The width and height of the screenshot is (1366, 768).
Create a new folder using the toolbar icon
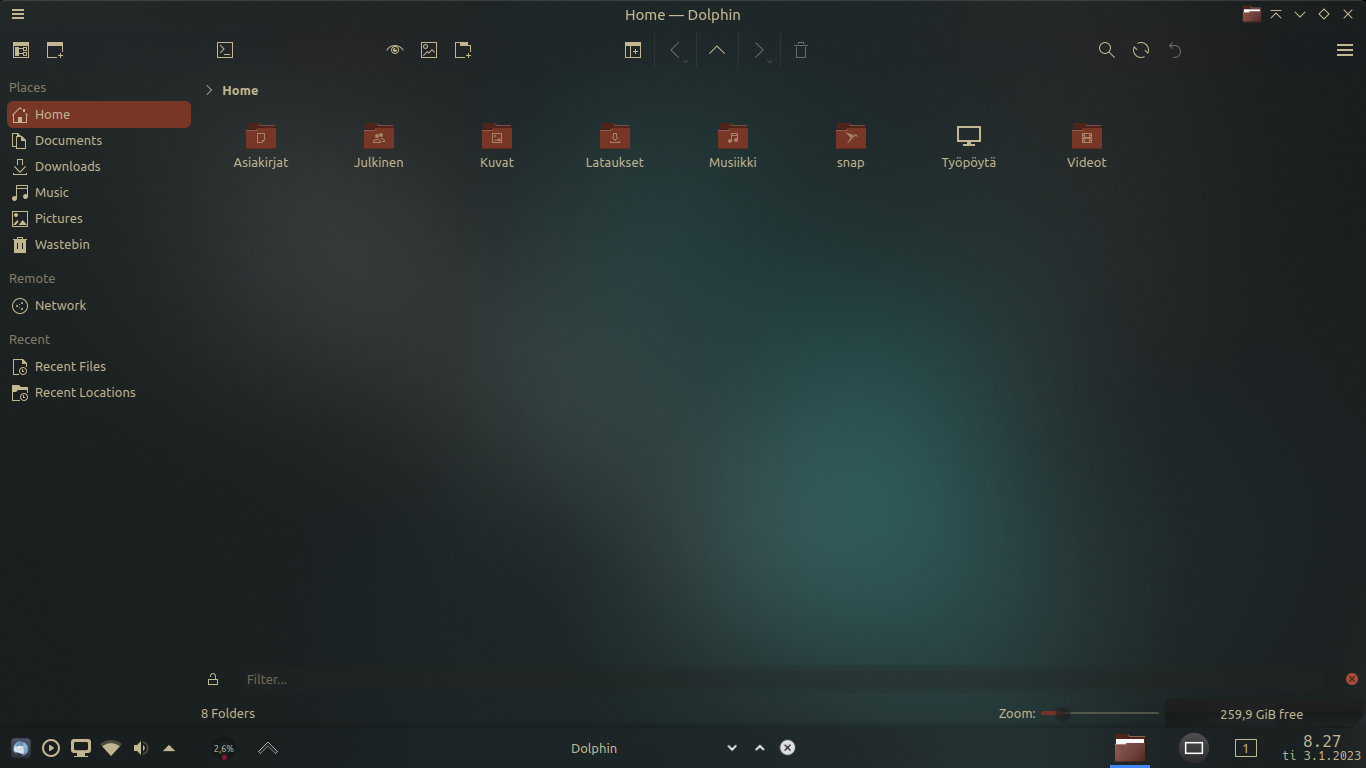(463, 50)
